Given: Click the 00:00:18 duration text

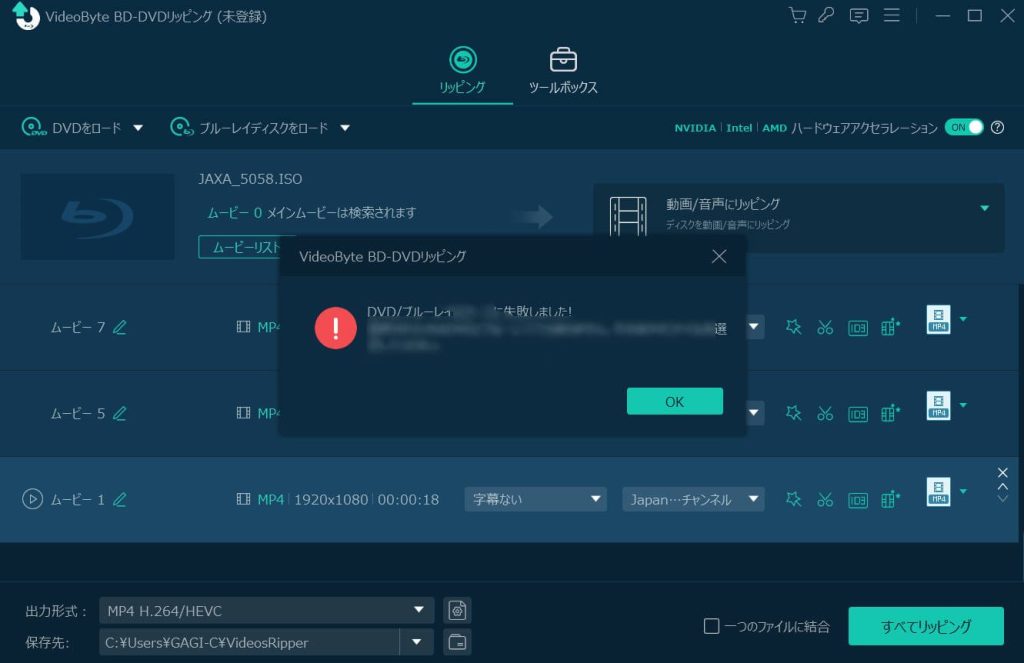Looking at the screenshot, I should (x=408, y=500).
